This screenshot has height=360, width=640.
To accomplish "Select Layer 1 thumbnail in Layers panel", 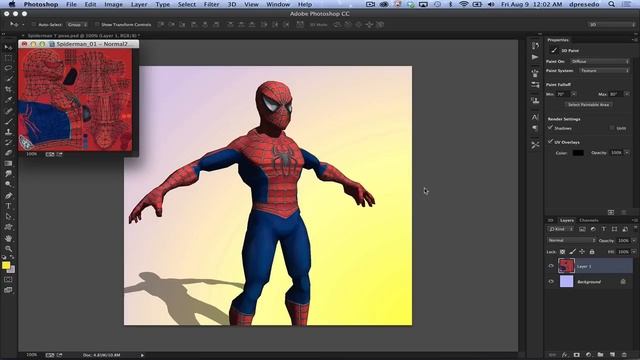I will (567, 266).
